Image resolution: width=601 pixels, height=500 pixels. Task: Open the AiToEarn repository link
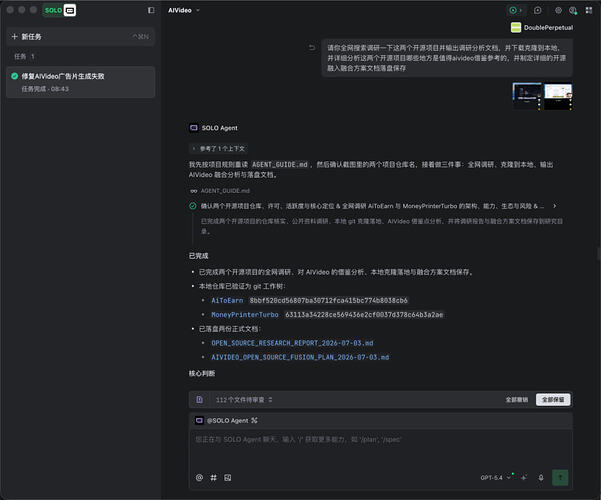coord(227,300)
